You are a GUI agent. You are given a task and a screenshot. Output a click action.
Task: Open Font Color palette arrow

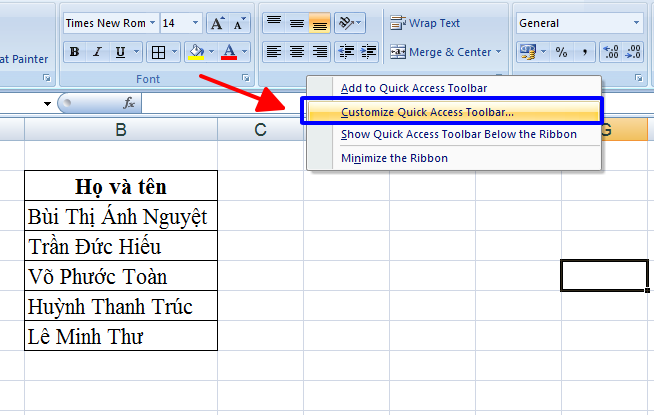pos(245,52)
